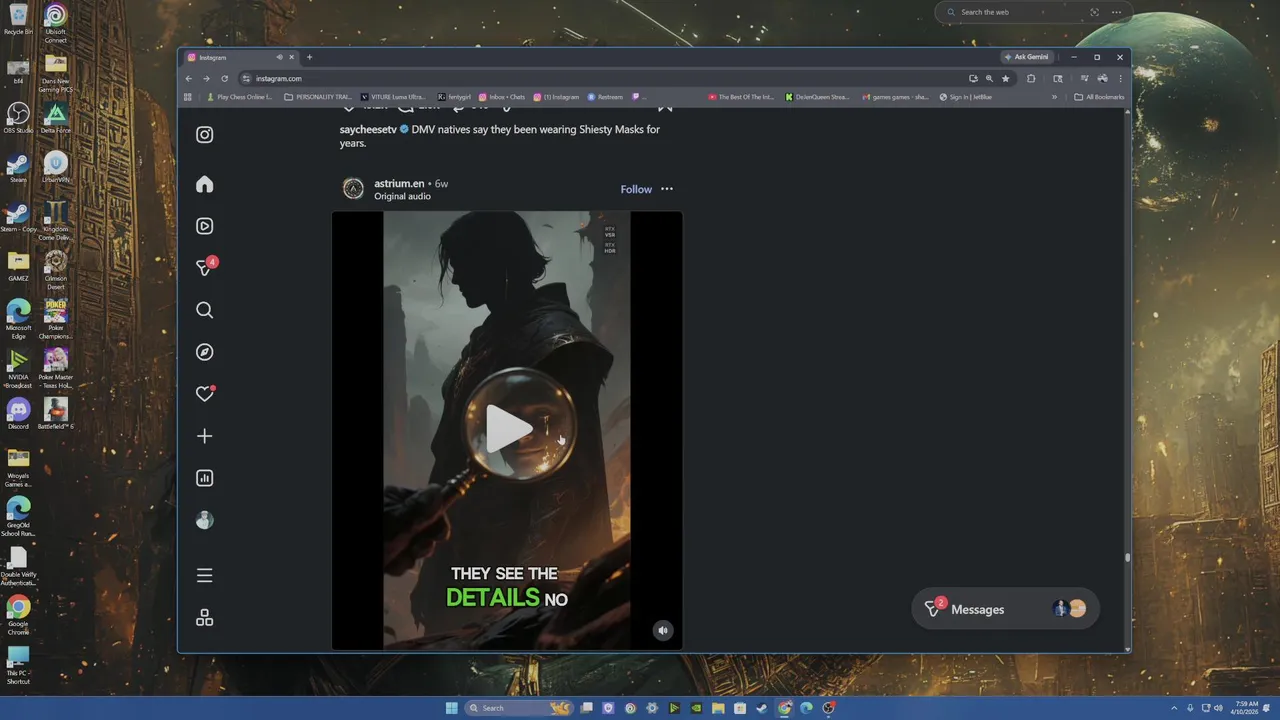Open Chrome extensions puzzle icon
The image size is (1280, 720).
[x=1031, y=78]
